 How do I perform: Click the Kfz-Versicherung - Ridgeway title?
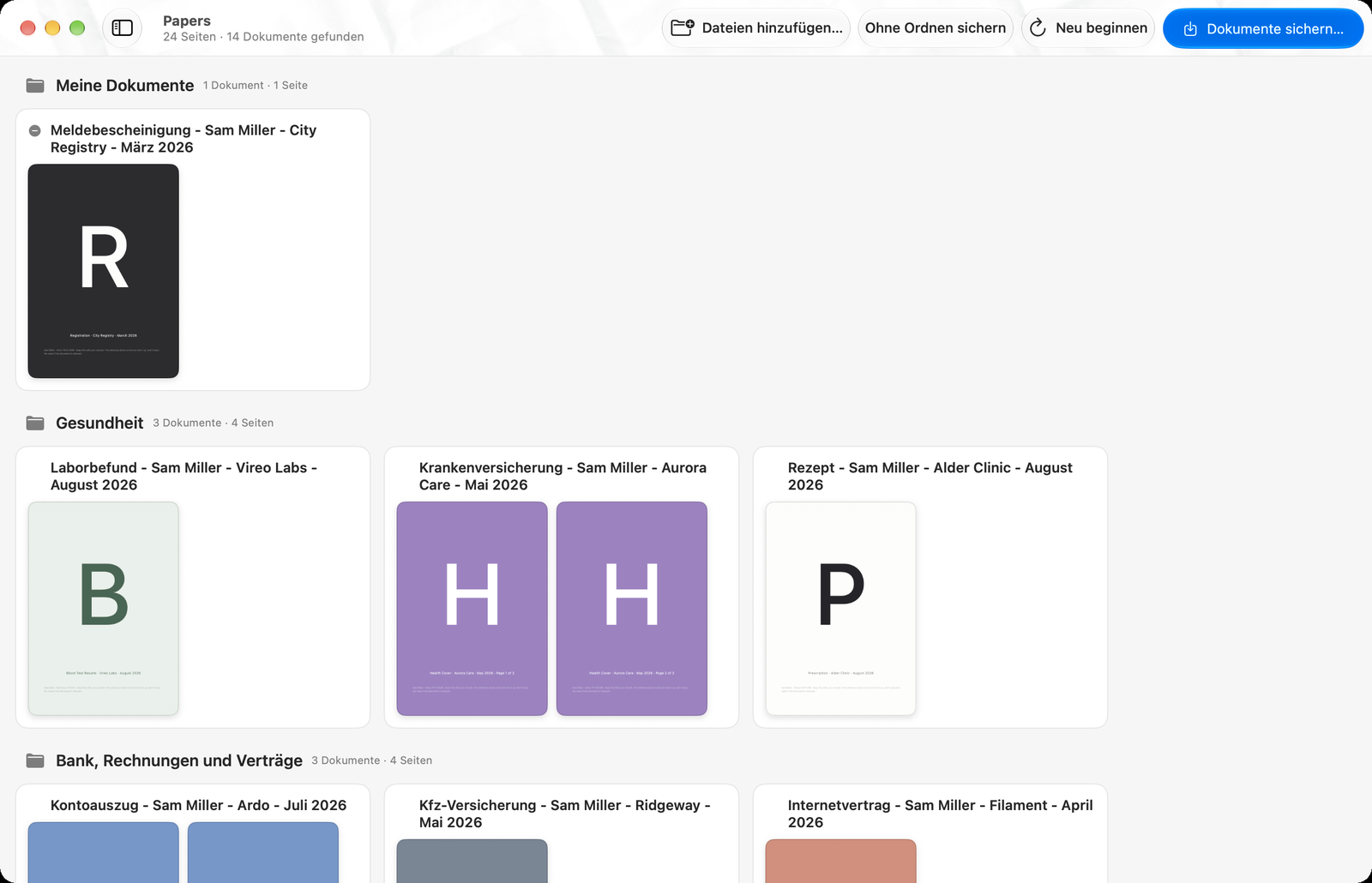click(564, 814)
